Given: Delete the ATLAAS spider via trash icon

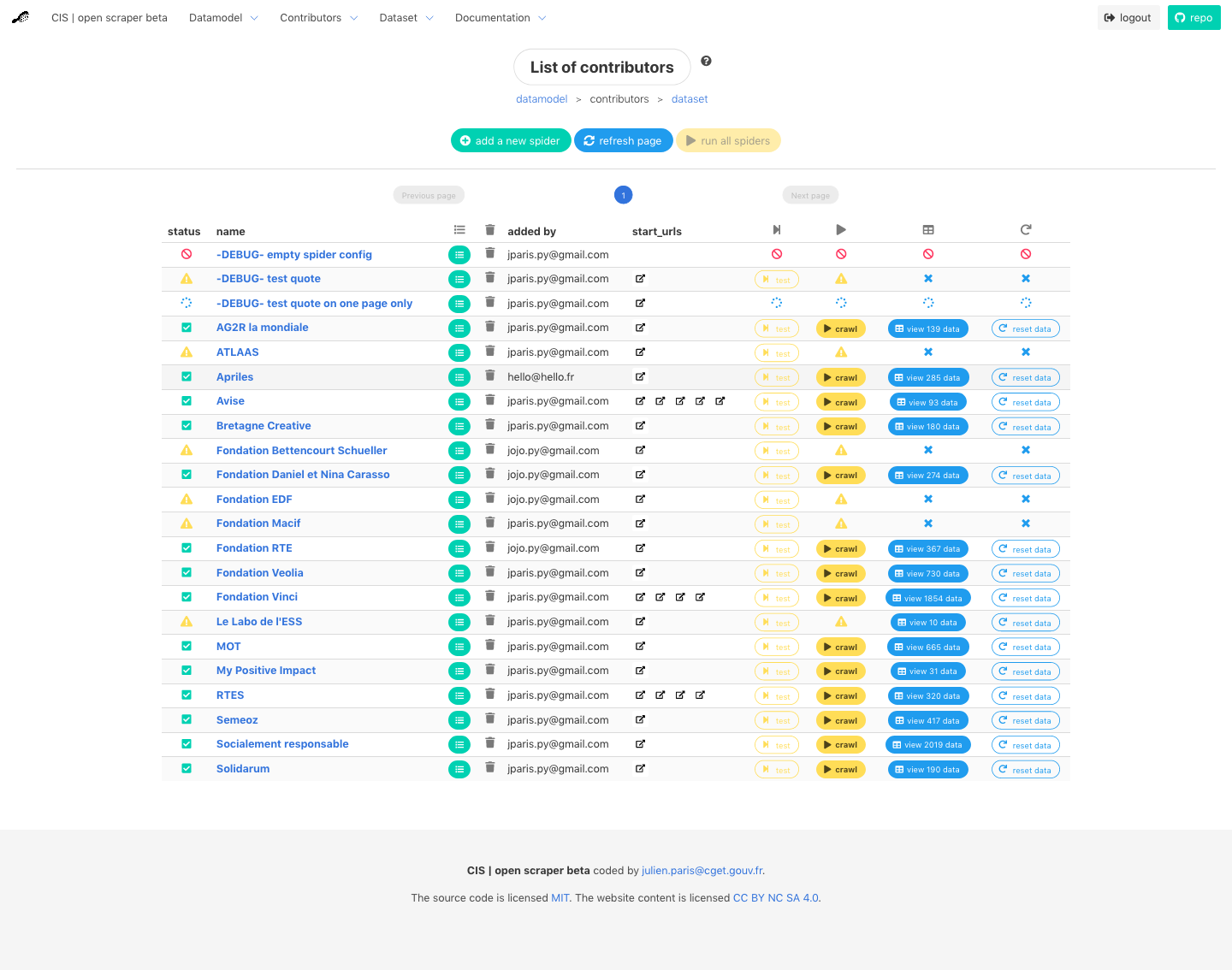Looking at the screenshot, I should [490, 352].
